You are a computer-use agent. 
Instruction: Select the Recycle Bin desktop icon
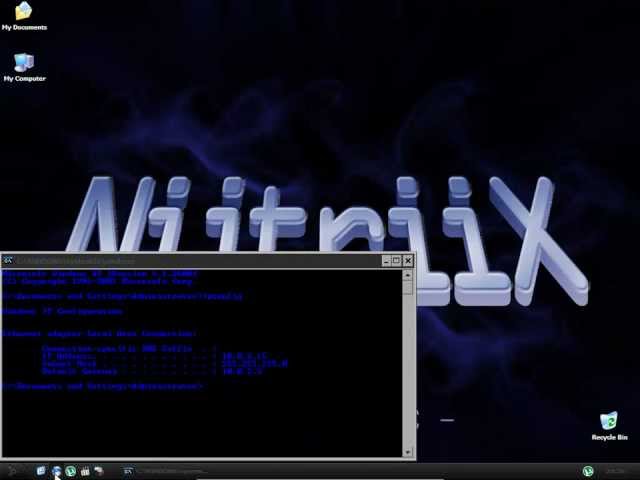point(609,426)
